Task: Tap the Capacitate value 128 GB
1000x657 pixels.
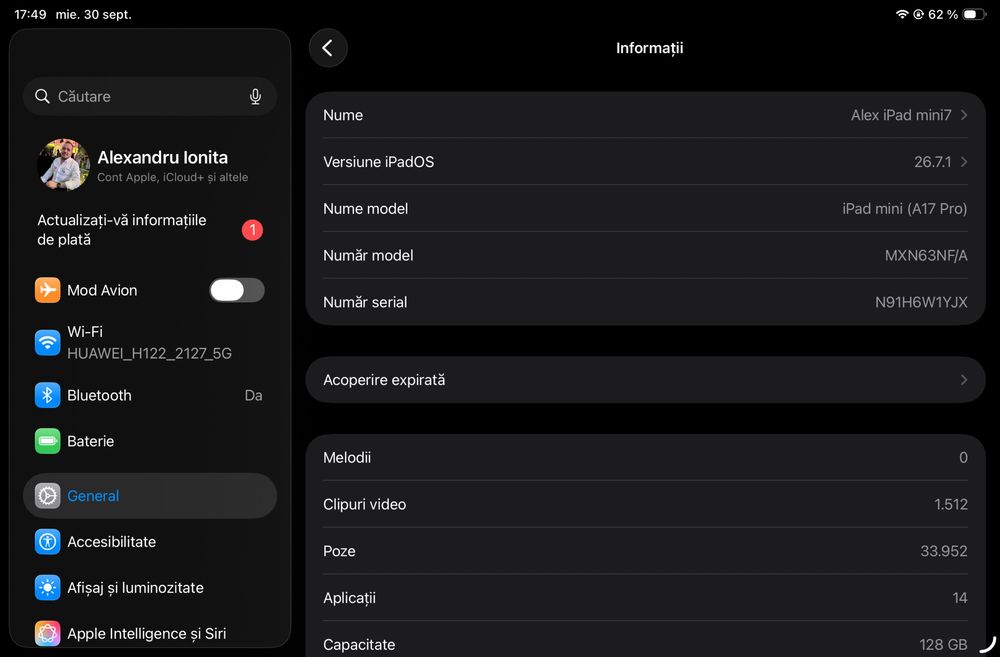Action: [943, 645]
